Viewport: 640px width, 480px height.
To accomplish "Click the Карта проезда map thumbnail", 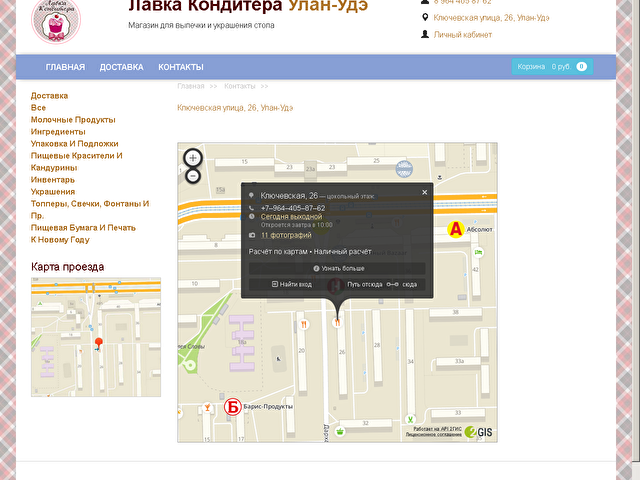I will point(96,337).
